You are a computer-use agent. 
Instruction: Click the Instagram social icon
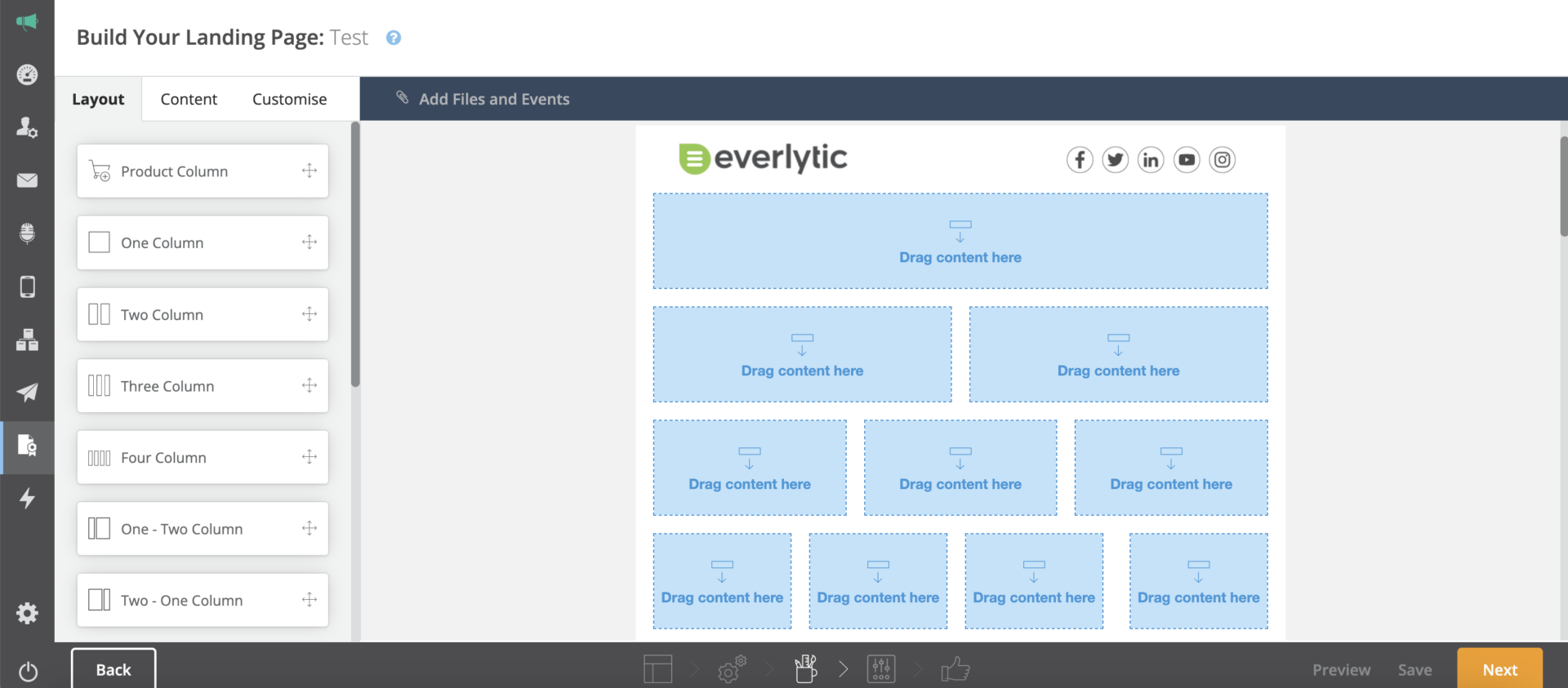coord(1222,160)
